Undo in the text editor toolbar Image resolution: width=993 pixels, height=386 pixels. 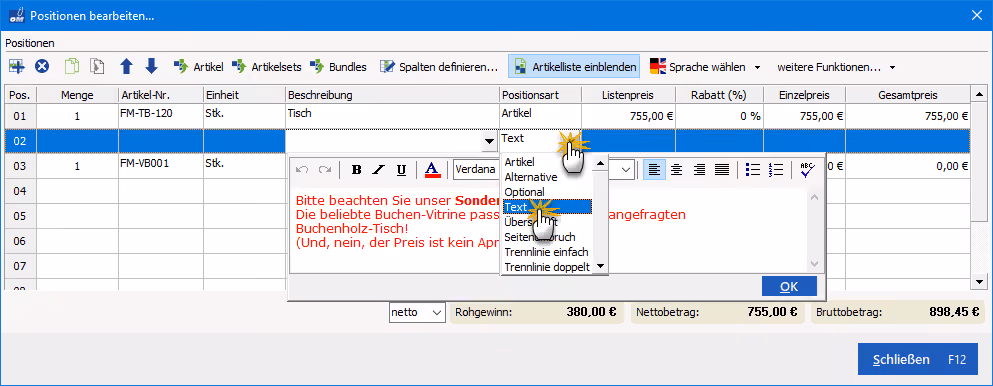point(303,170)
